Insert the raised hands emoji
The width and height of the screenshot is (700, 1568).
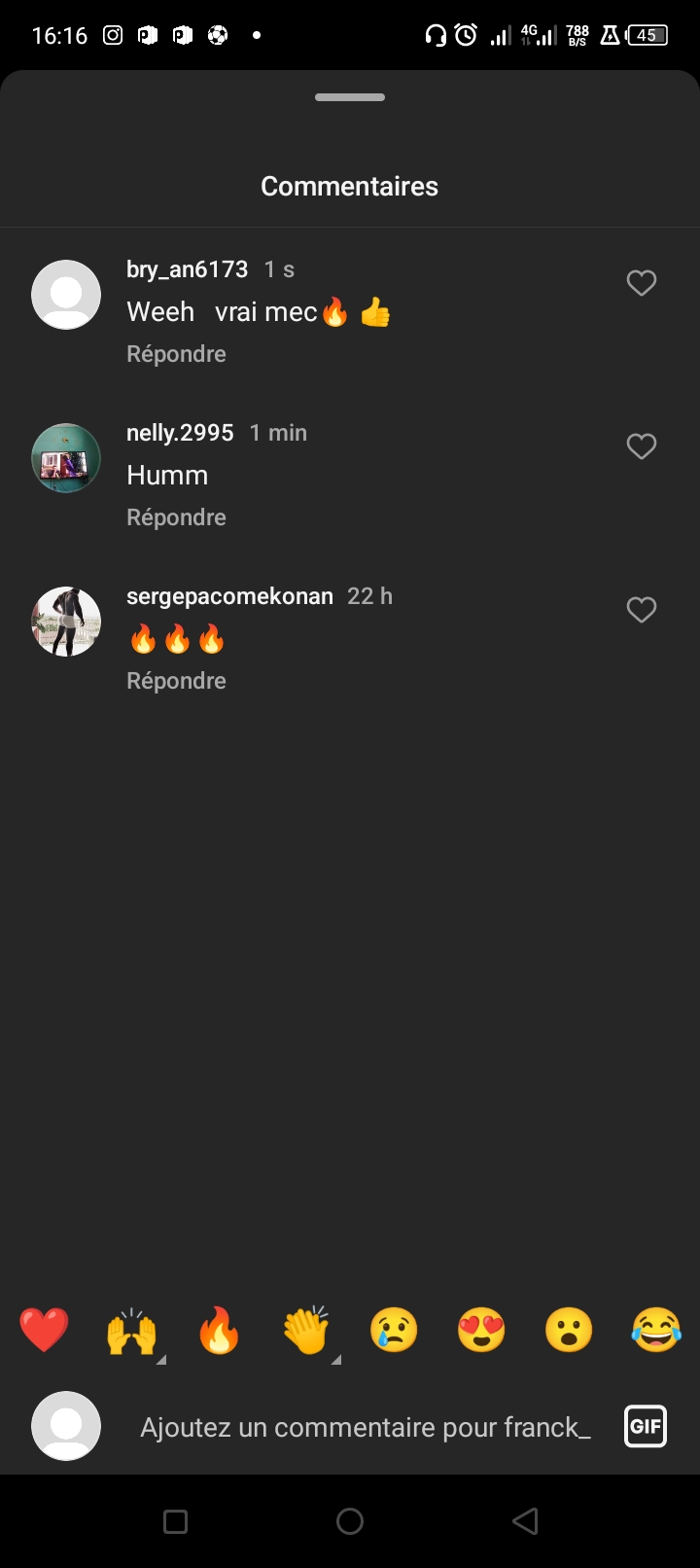click(x=131, y=1330)
